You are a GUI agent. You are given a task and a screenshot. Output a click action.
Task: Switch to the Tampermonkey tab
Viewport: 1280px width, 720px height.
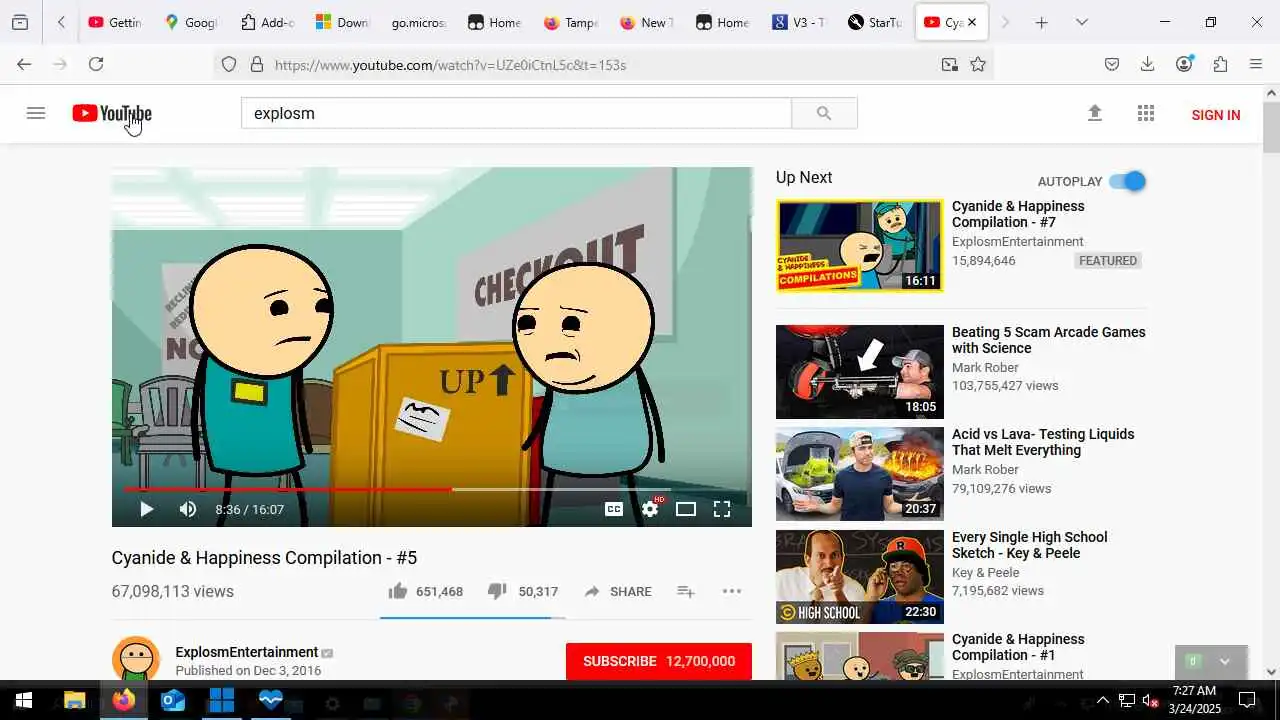click(571, 22)
